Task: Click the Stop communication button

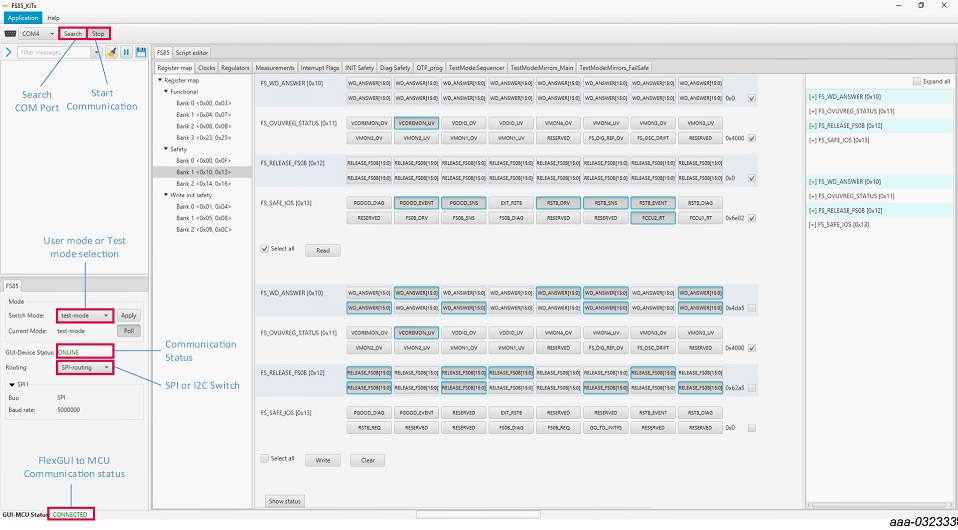Action: [x=98, y=34]
